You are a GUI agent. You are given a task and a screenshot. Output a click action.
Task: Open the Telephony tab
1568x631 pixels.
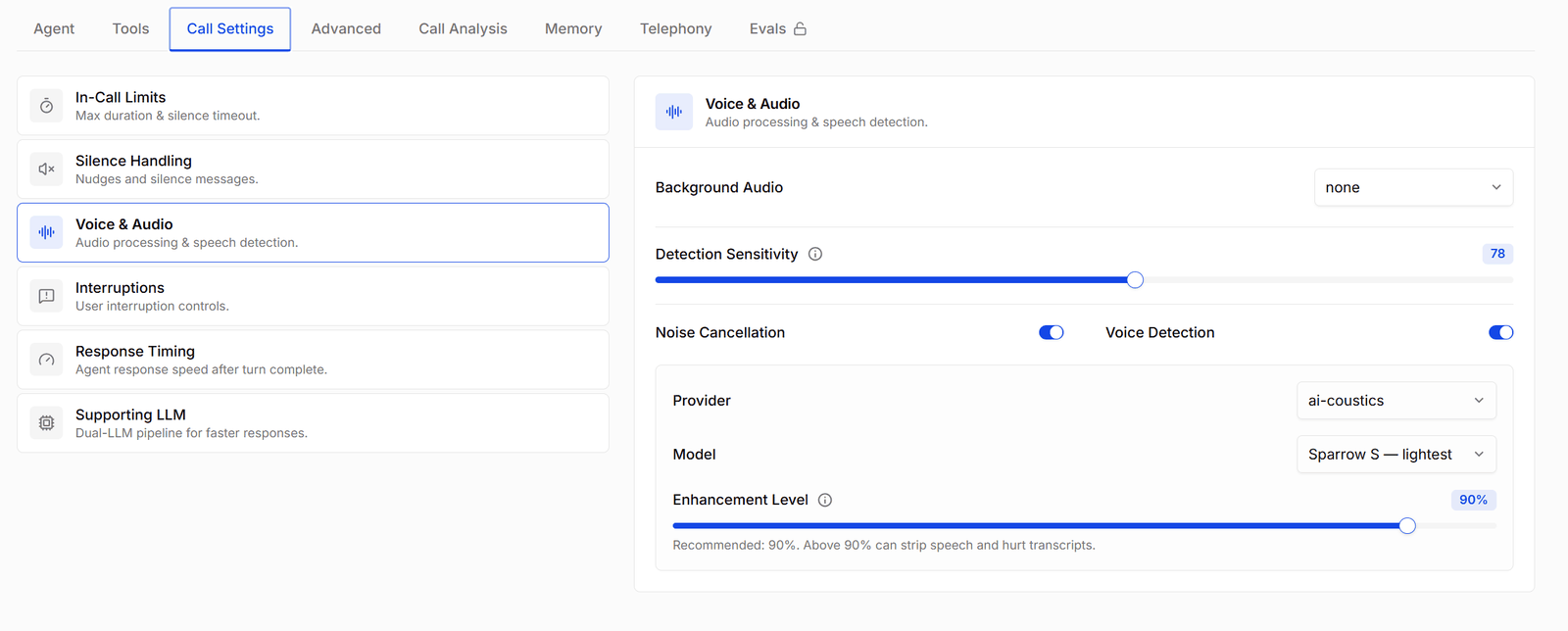pos(675,28)
